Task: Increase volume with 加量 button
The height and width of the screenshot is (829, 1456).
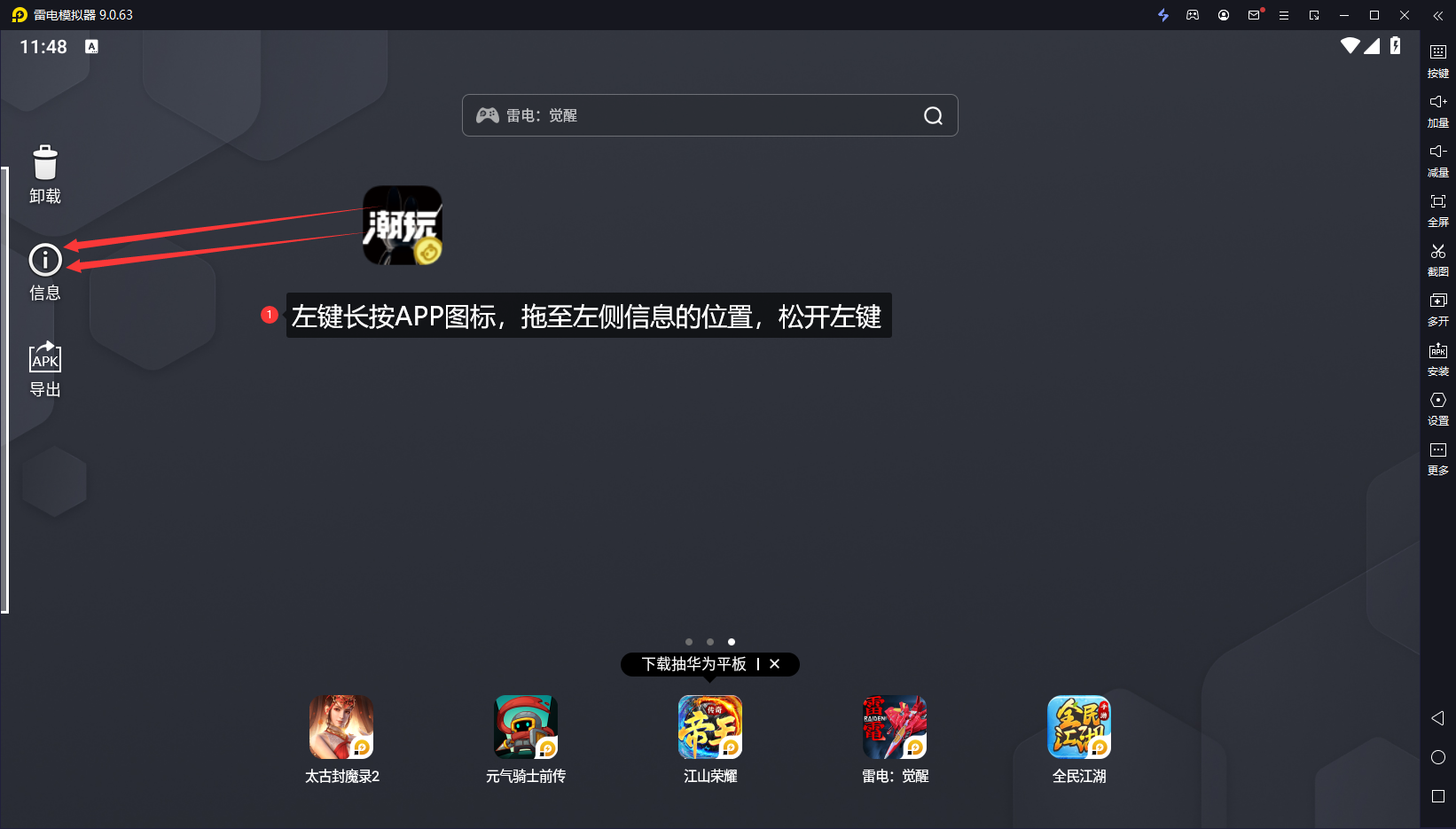Action: click(x=1438, y=111)
